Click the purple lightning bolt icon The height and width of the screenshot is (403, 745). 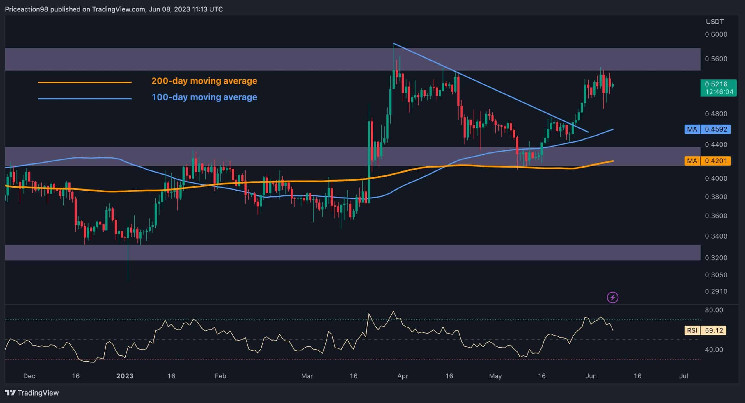[613, 297]
